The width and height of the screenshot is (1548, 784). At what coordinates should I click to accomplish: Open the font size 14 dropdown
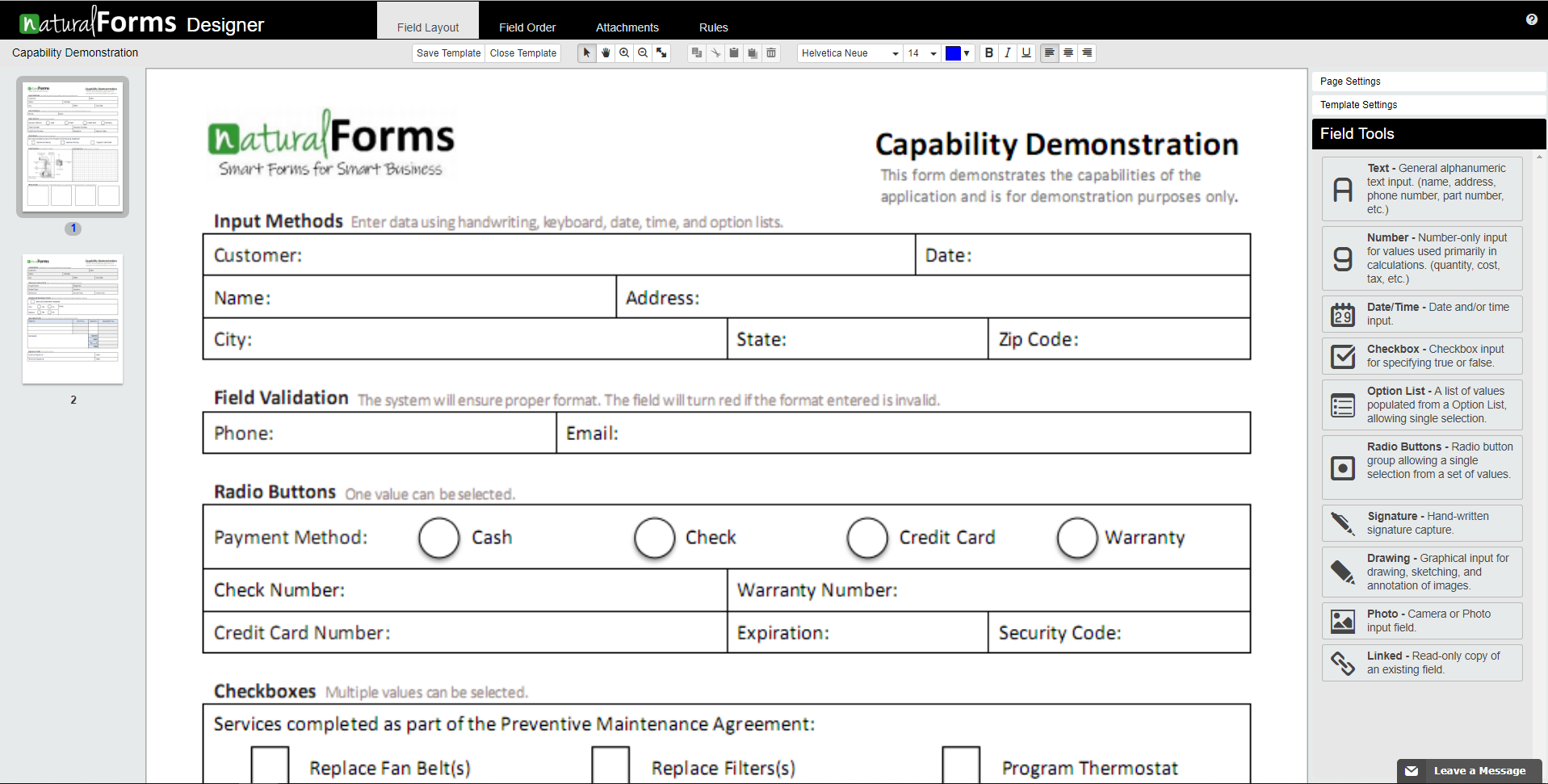(922, 53)
